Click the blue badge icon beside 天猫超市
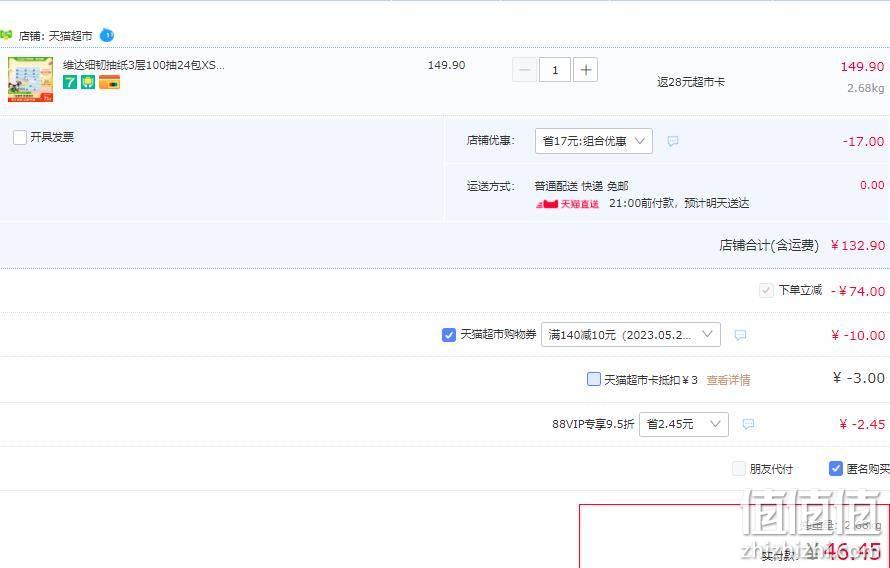Image resolution: width=890 pixels, height=568 pixels. tap(107, 35)
